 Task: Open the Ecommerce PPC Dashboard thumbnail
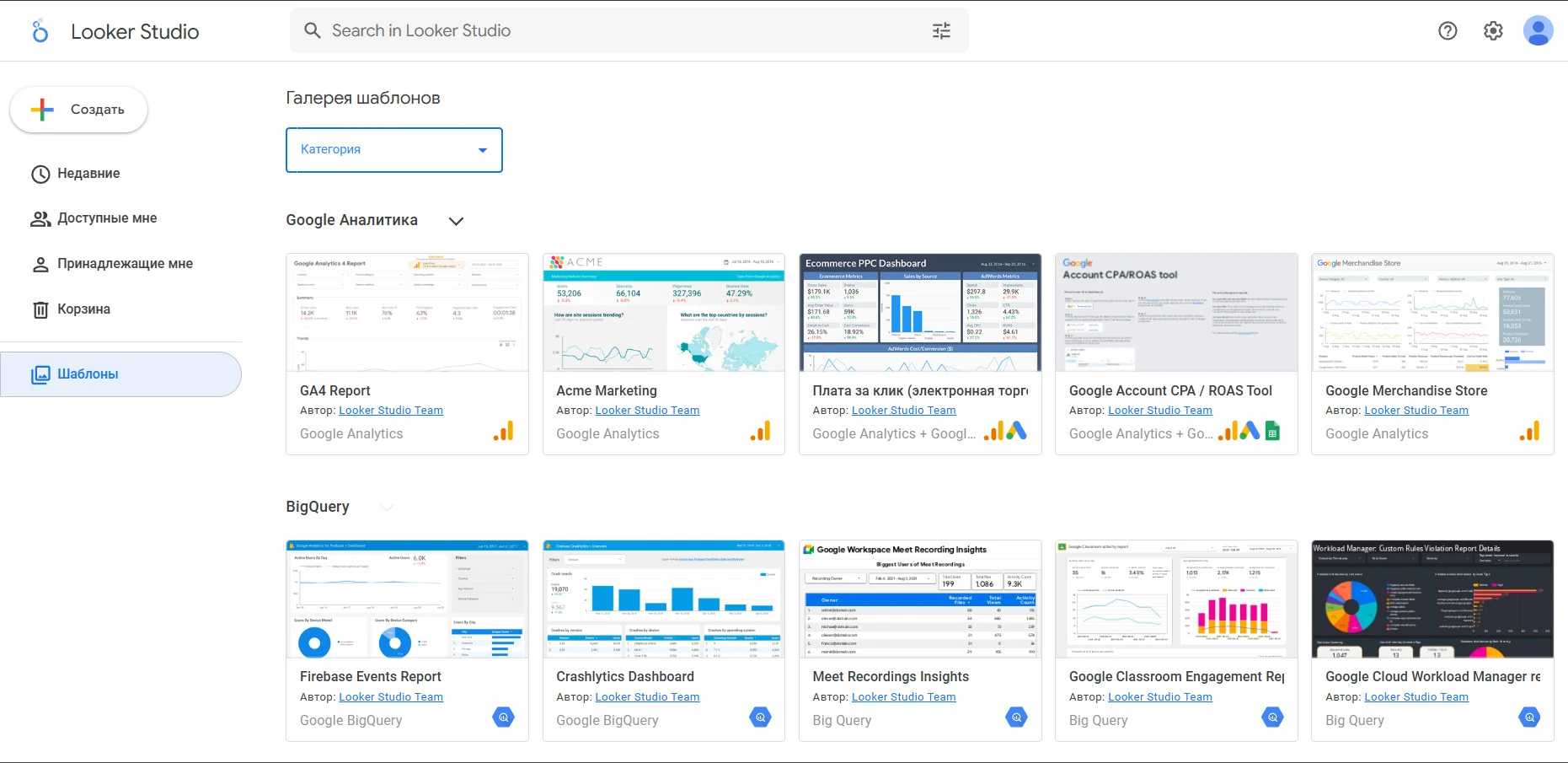(x=920, y=313)
